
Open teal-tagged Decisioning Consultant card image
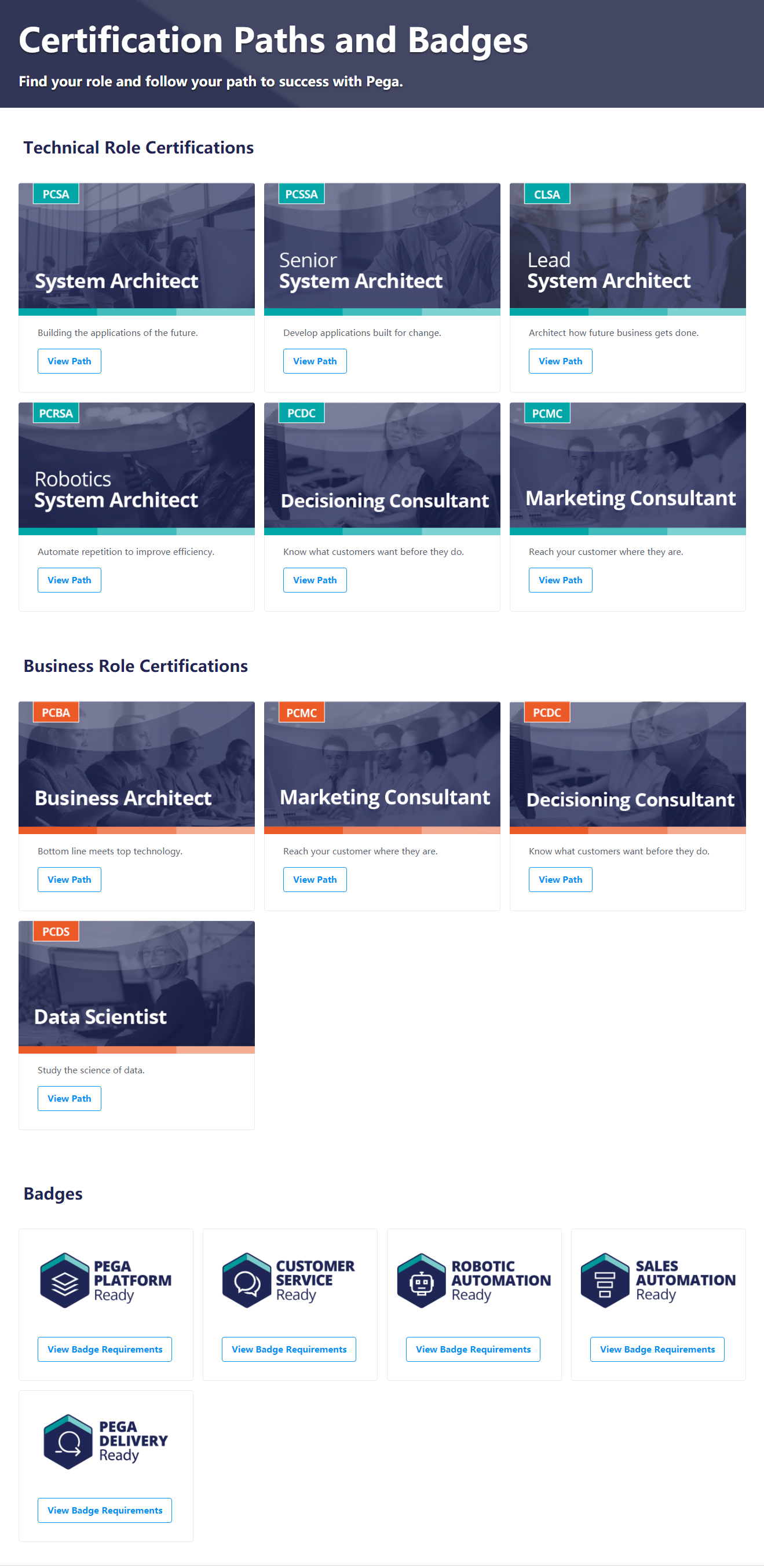[x=382, y=469]
